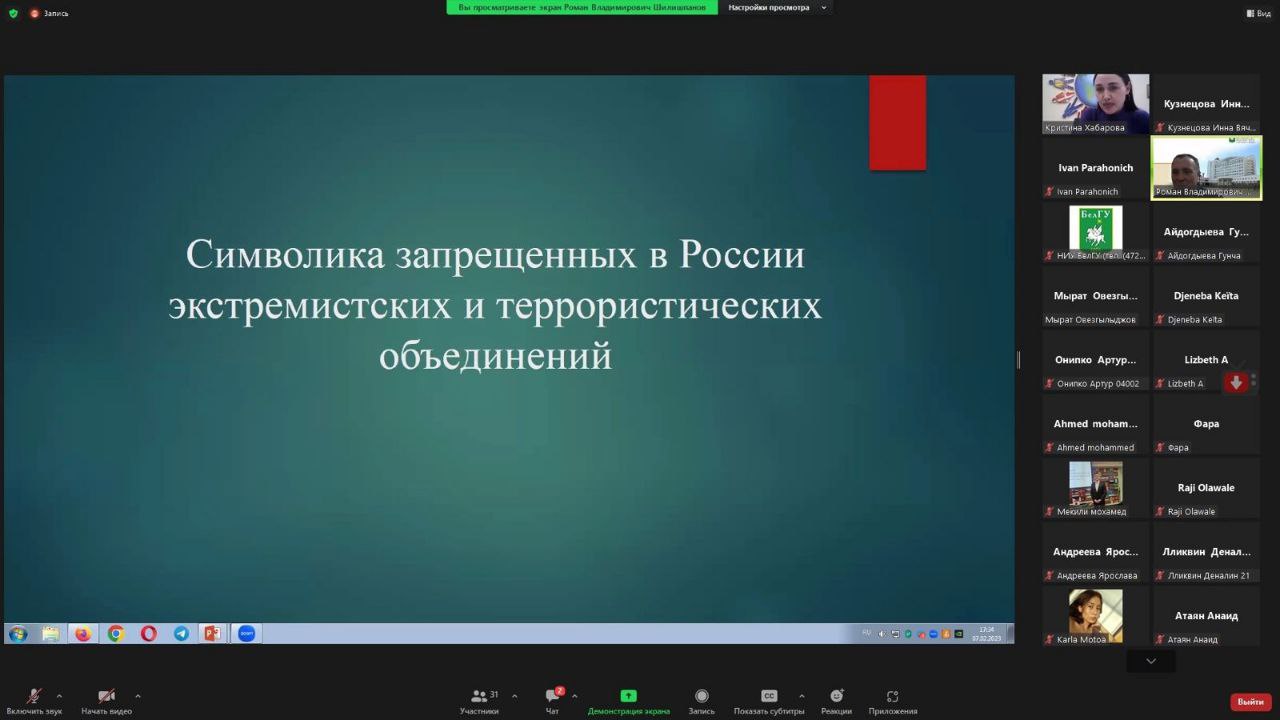This screenshot has height=720, width=1280.
Task: Open the chevron menu next to Участники
Action: (514, 696)
